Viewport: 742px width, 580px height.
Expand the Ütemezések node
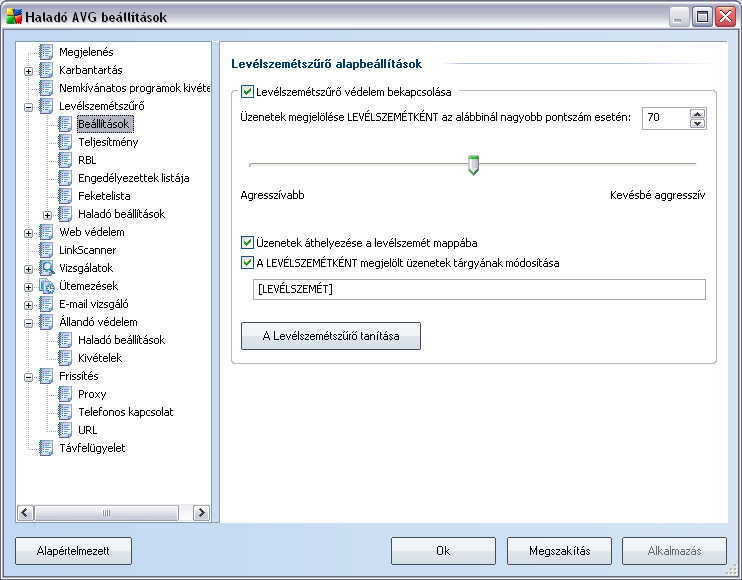tap(28, 287)
